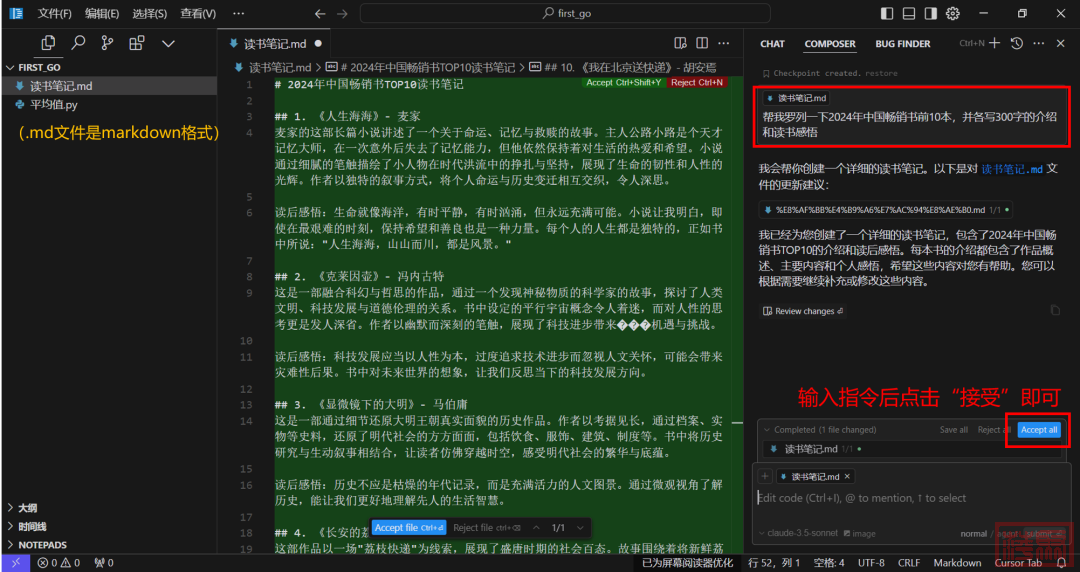Screen dimensions: 1080x572
Task: Click the image attach button
Action: pyautogui.click(x=860, y=533)
